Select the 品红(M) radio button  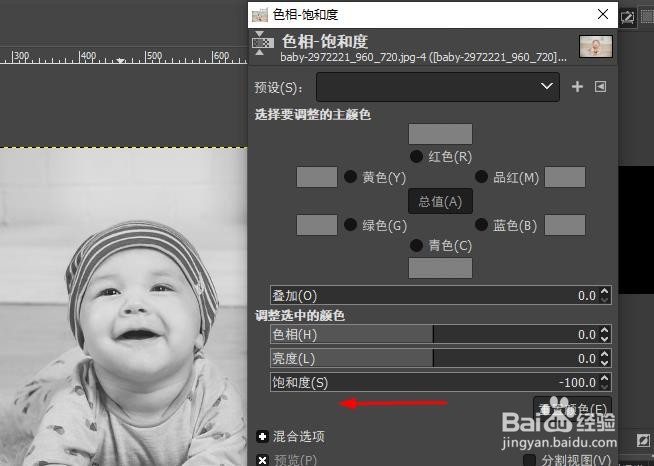click(481, 176)
